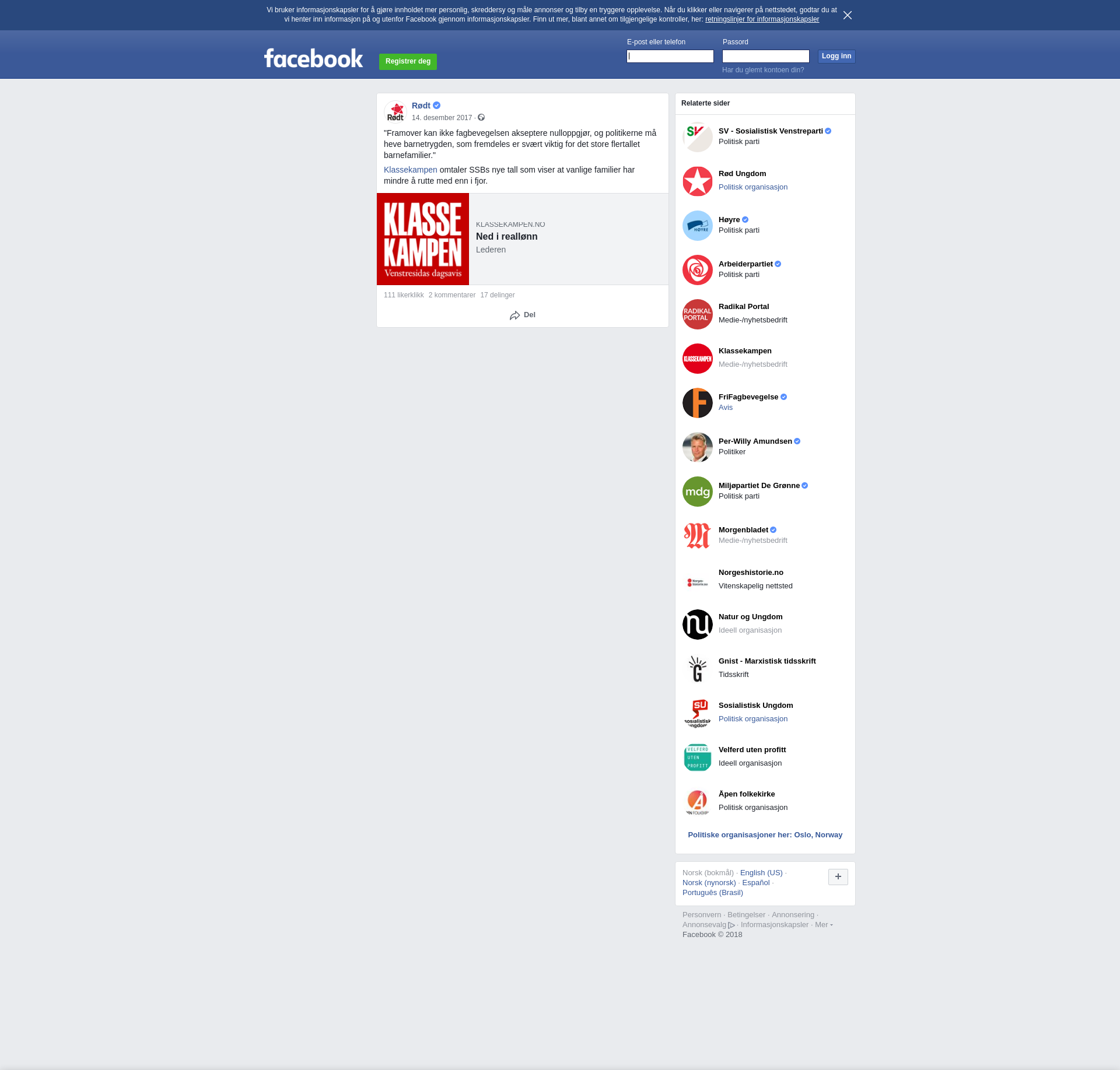Open 'Har du glemt kontoen din?' link
The width and height of the screenshot is (1120, 1070).
[x=763, y=70]
